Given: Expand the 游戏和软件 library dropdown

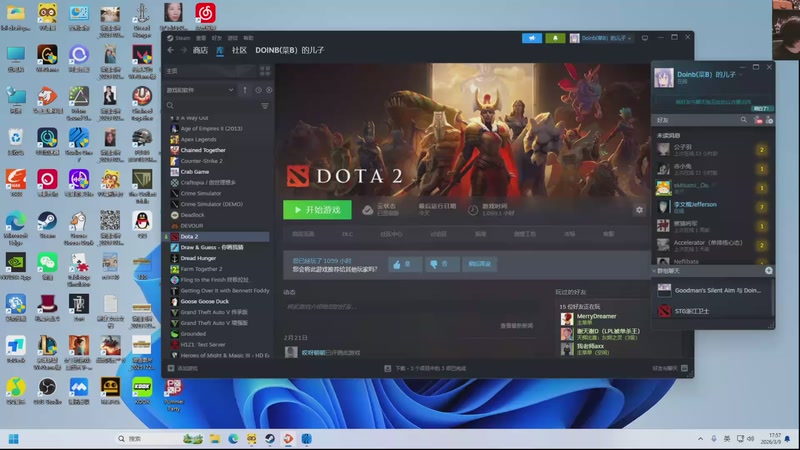Looking at the screenshot, I should coord(199,90).
